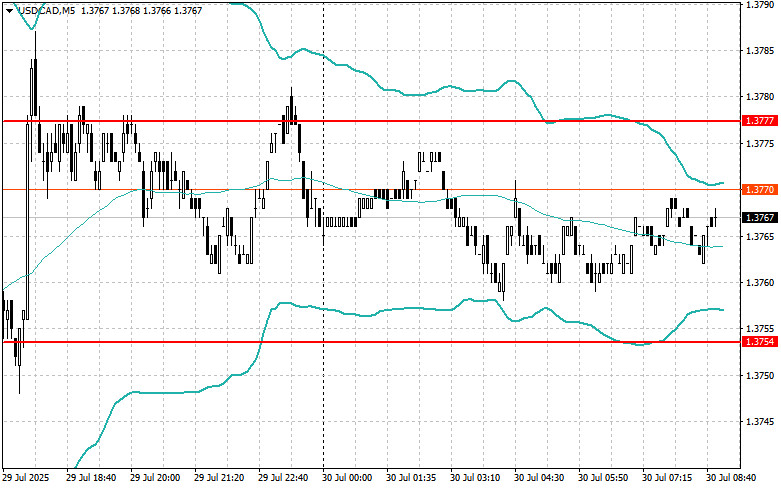Viewport: 781px width, 489px height.
Task: Click the 30 Jul 01:35 time label
Action: 411,478
